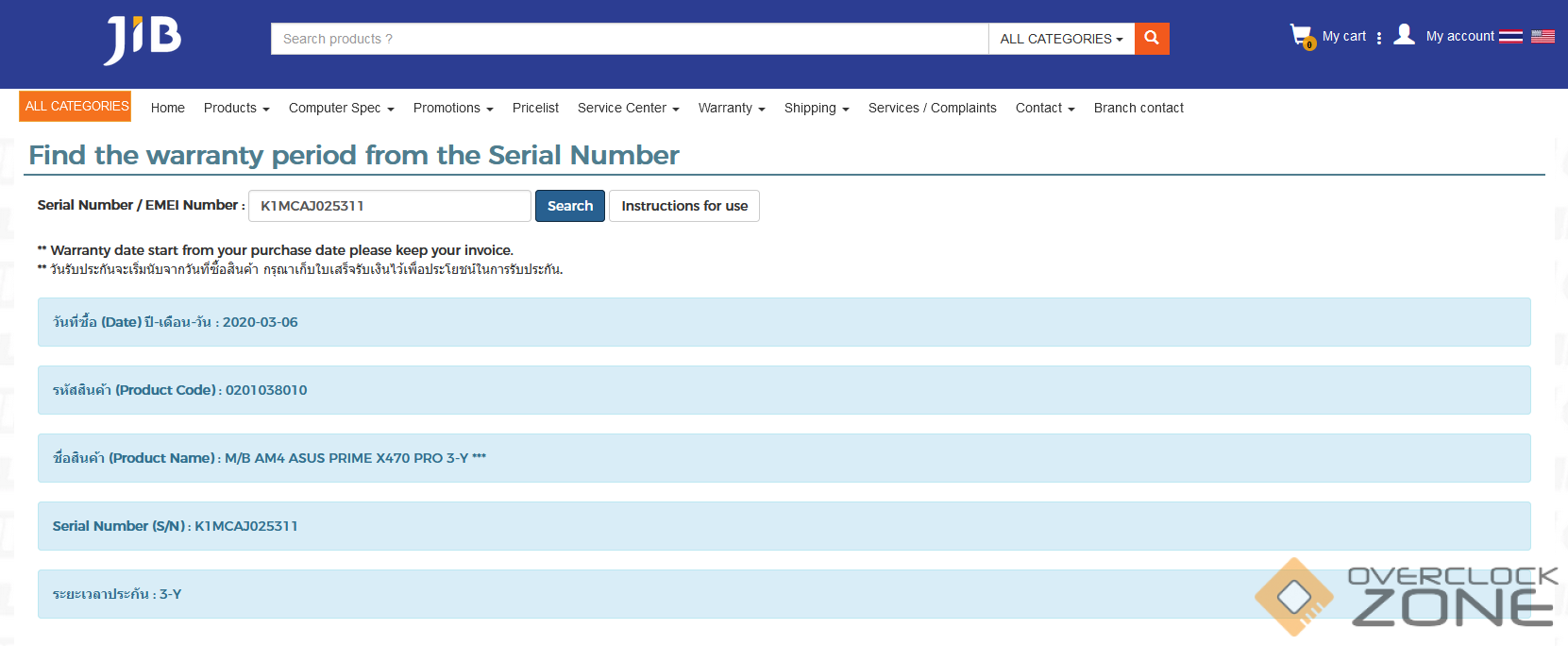Click the orange ALL CATEGORIES nav button
Image resolution: width=1568 pixels, height=646 pixels.
[76, 106]
